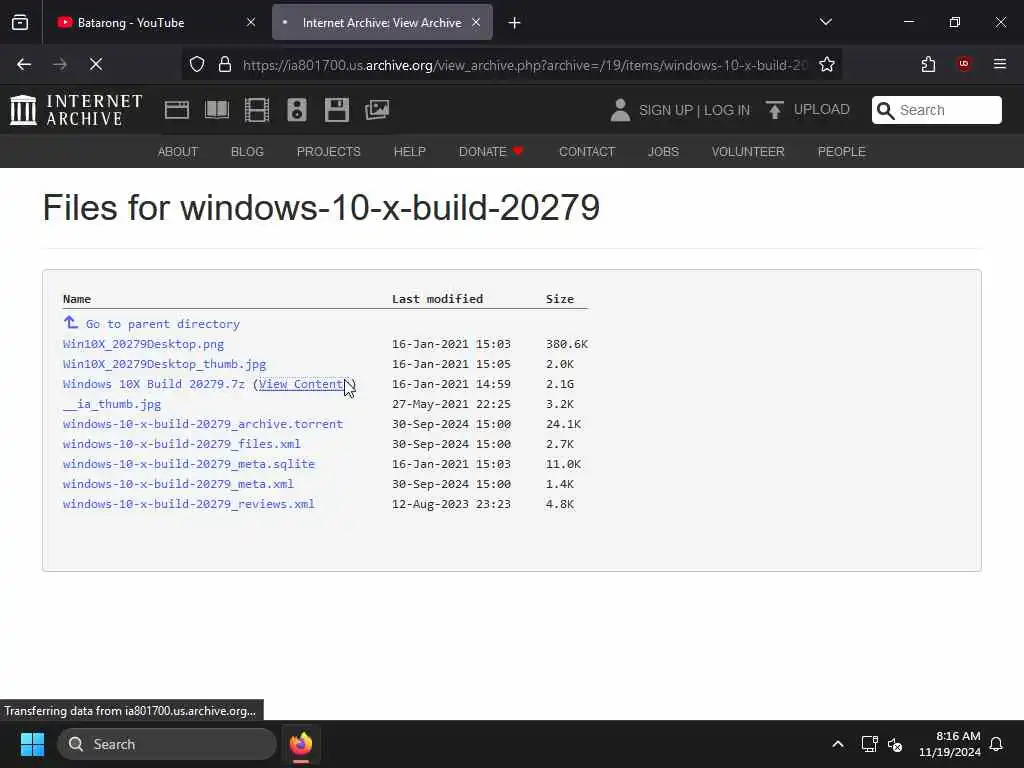The image size is (1024, 768).
Task: Open the notifications bell icon
Action: [997, 744]
